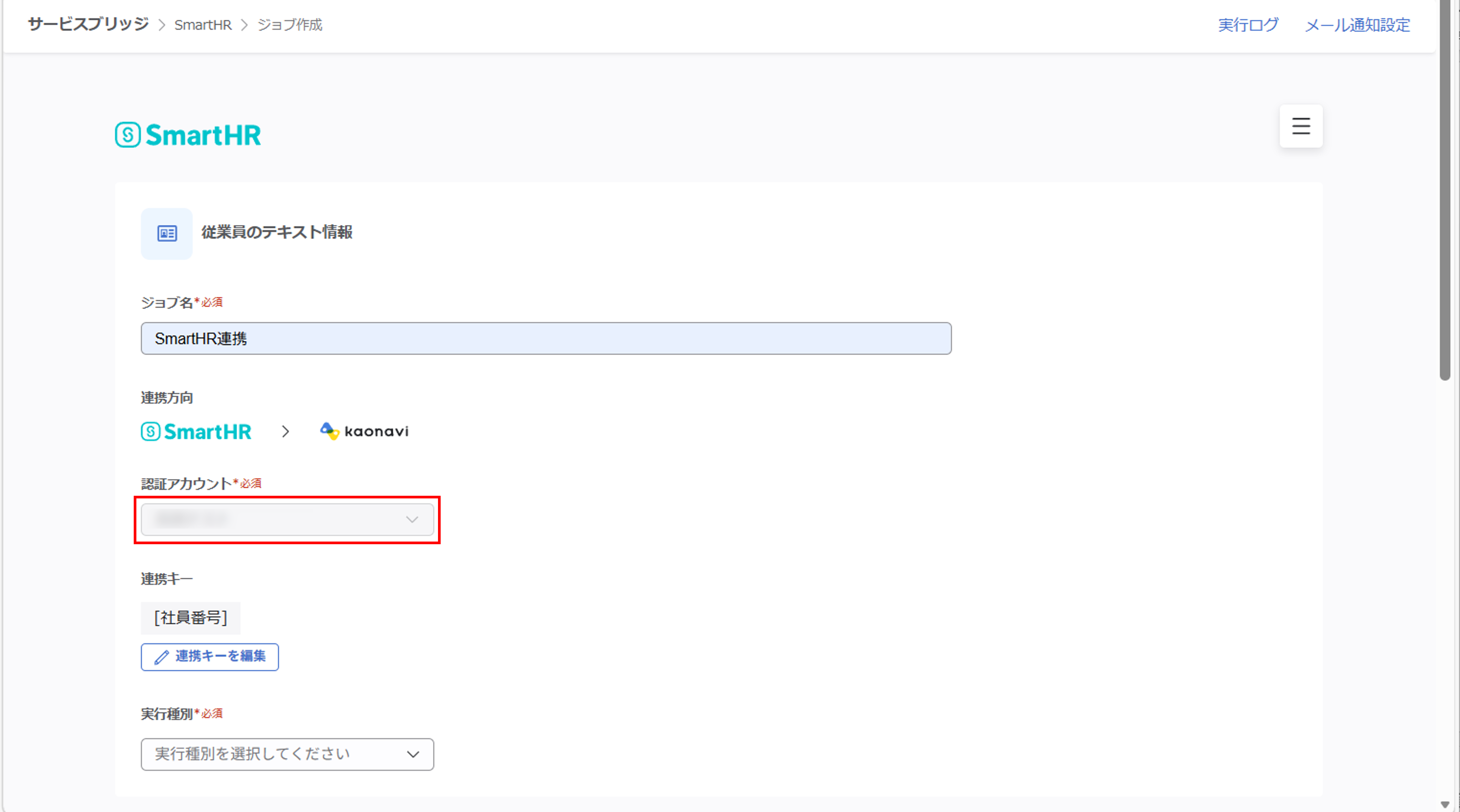Click the SmartHR logo at page top
This screenshot has width=1460, height=812.
click(x=187, y=135)
